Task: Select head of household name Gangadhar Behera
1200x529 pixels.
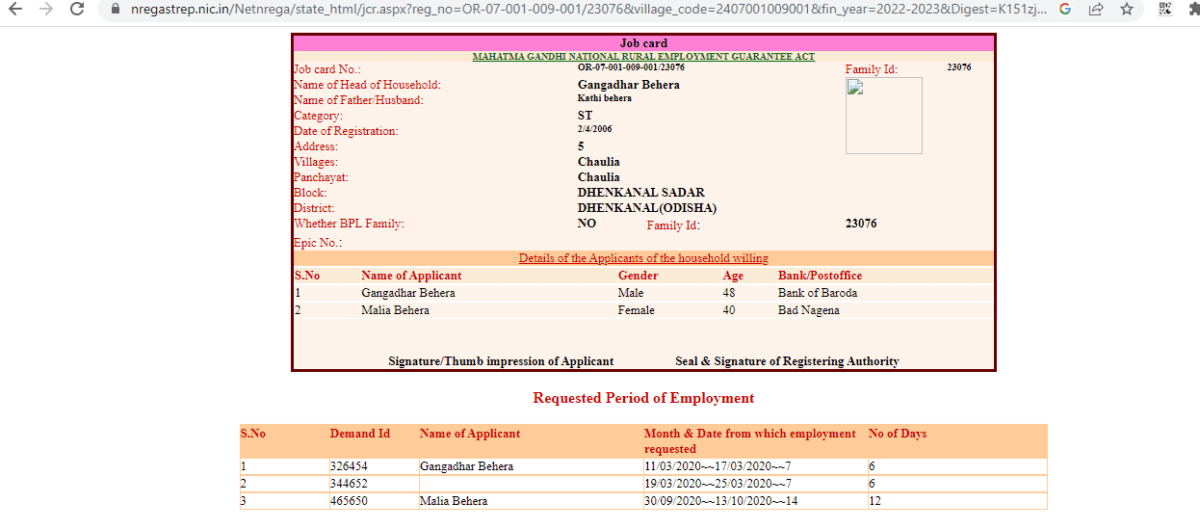Action: 628,85
